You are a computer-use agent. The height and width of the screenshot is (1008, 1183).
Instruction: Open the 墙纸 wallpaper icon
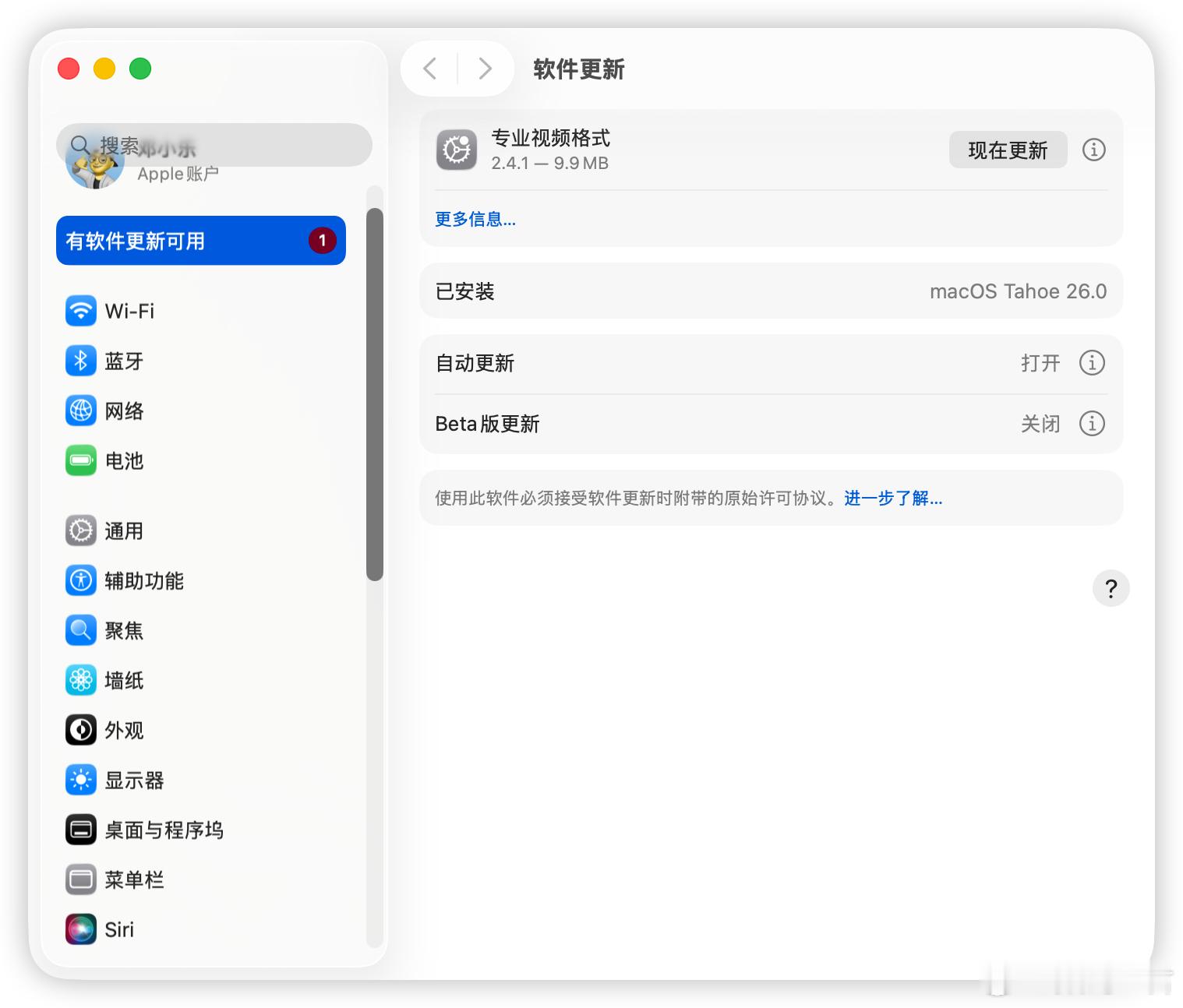tap(81, 680)
